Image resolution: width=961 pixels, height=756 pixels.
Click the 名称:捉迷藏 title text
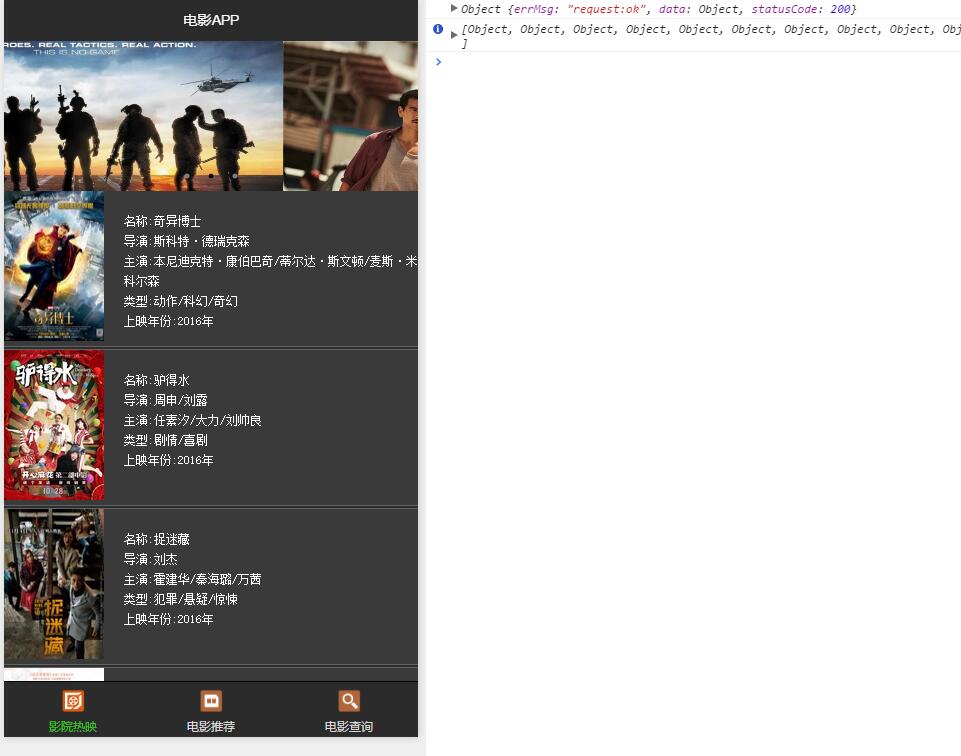click(156, 539)
